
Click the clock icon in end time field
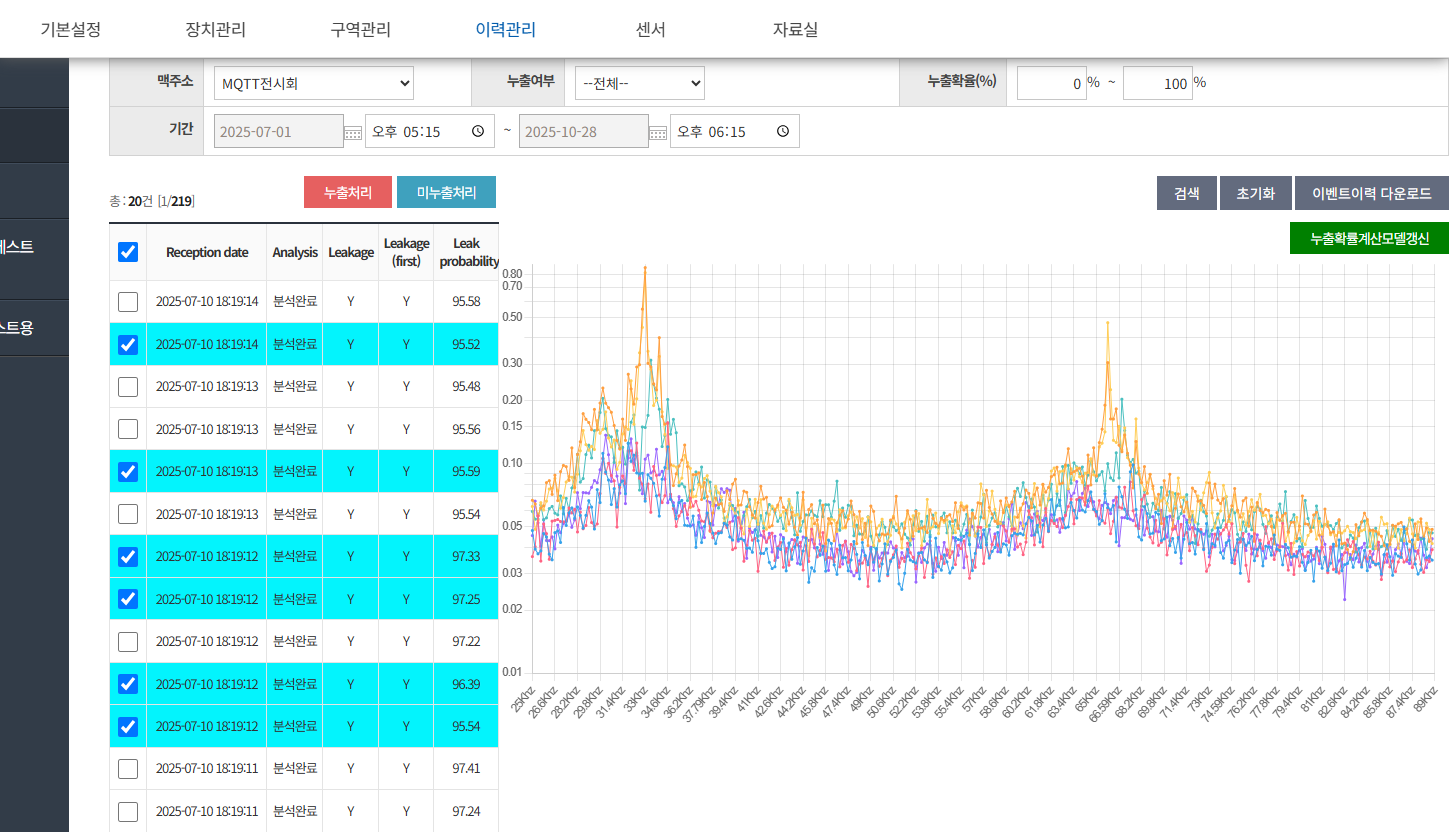click(x=782, y=131)
